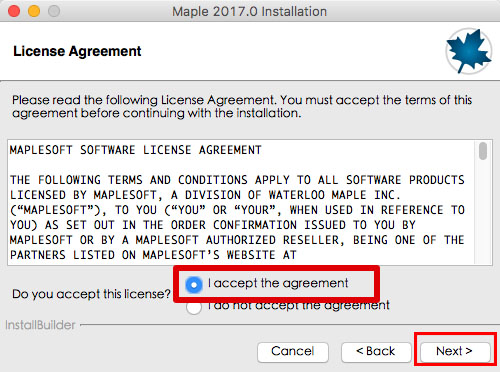
Task: Click the 'Maple 2017.0 Installation' title bar
Action: point(250,11)
